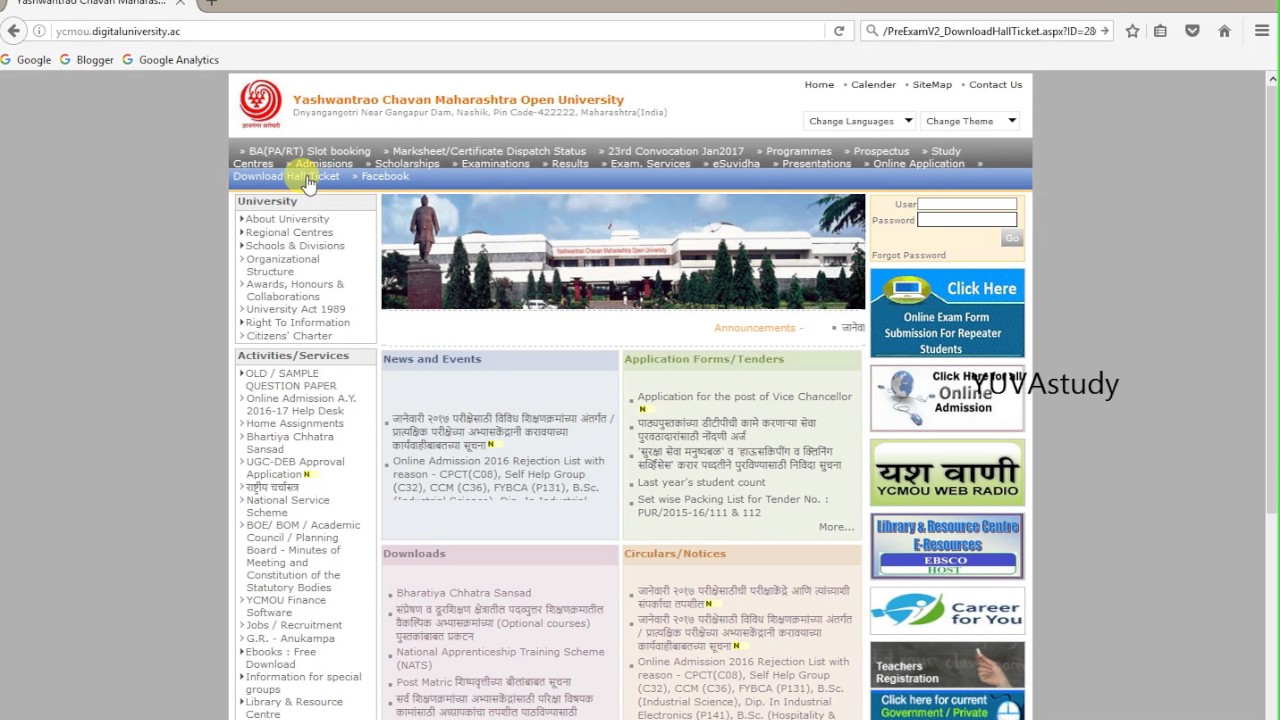Screen dimensions: 1280x720
Task: Open the Presentations menu item
Action: (x=816, y=164)
